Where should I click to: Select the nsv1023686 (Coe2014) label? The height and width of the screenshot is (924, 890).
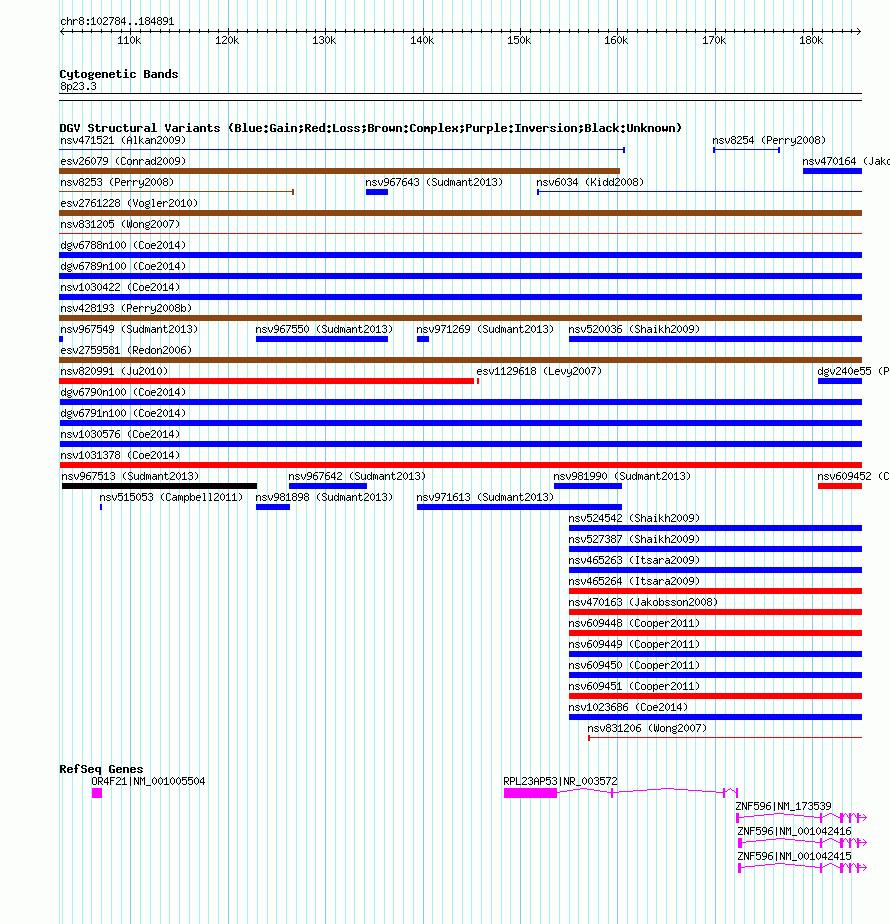[628, 707]
